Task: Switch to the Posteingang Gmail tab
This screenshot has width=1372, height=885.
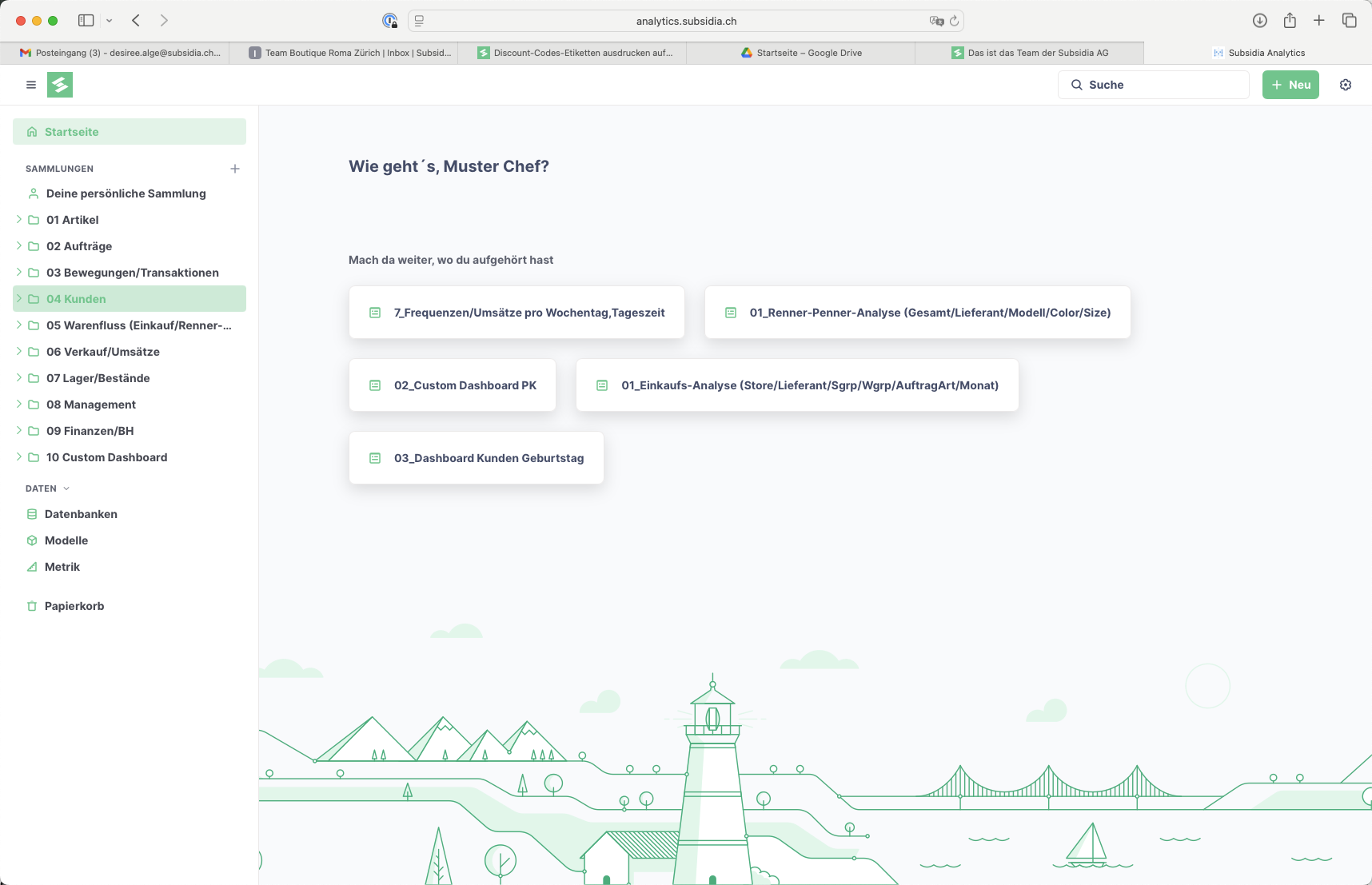Action: 120,53
